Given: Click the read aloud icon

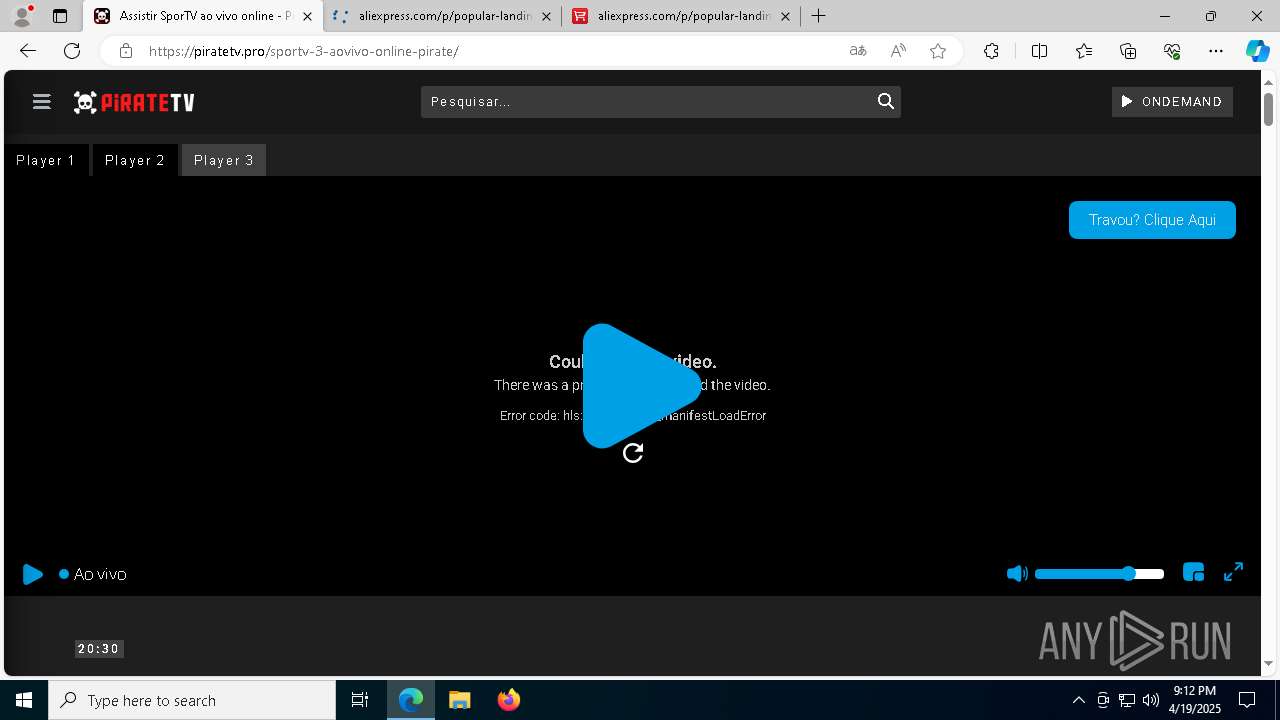Looking at the screenshot, I should click(x=898, y=51).
